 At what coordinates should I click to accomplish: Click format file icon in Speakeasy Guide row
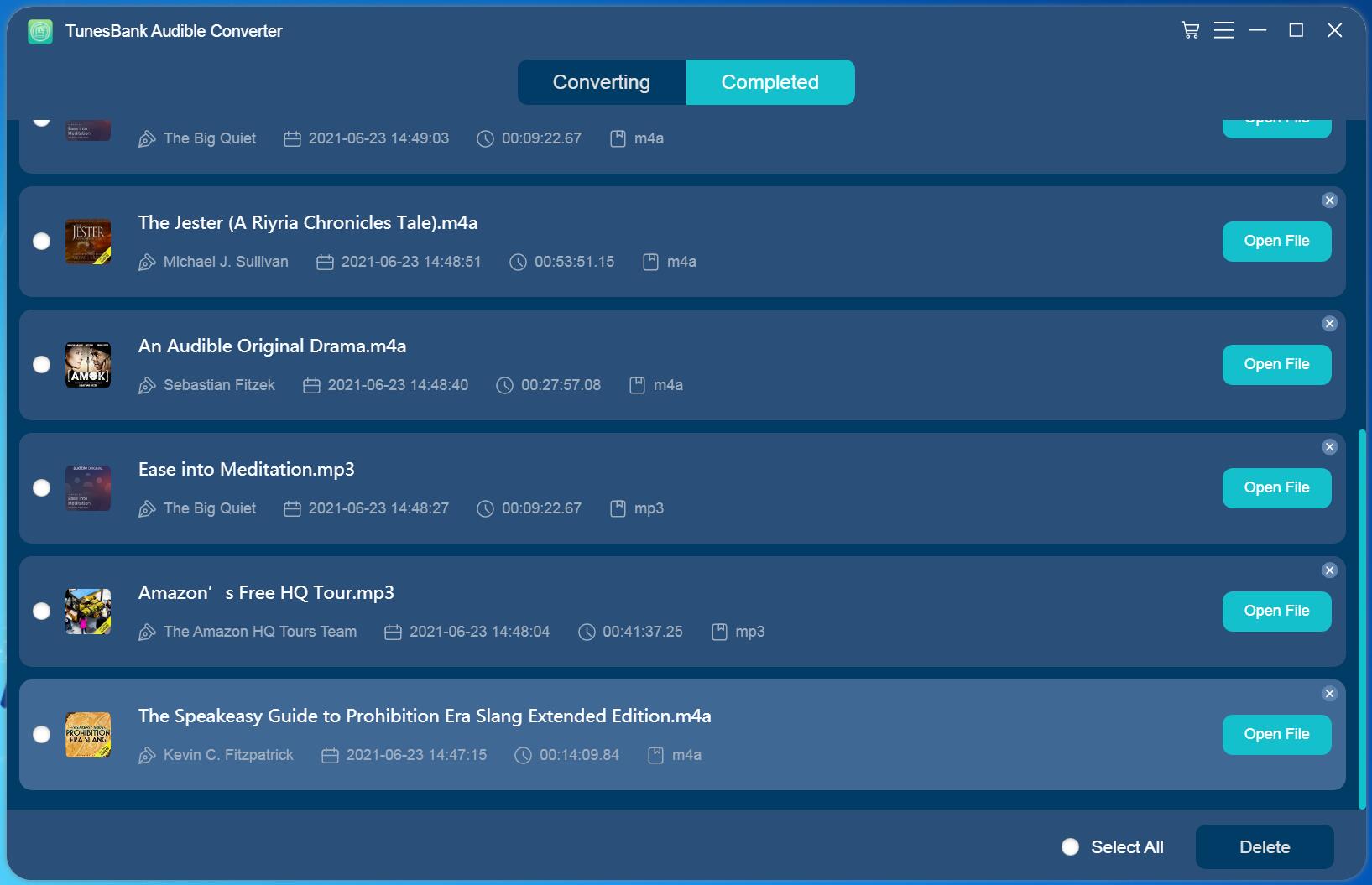pos(656,756)
